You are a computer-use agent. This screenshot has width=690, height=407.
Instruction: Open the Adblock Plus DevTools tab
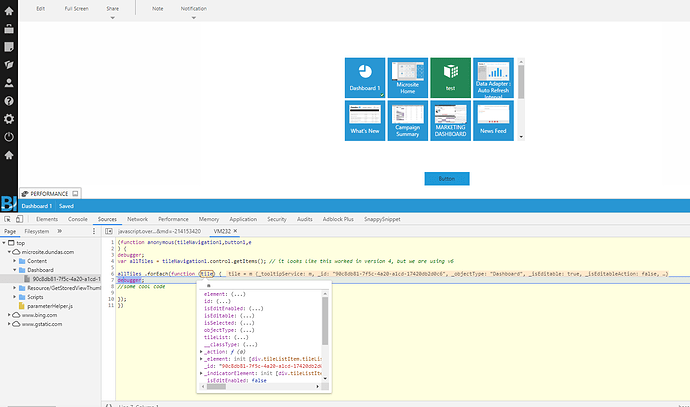tap(338, 219)
